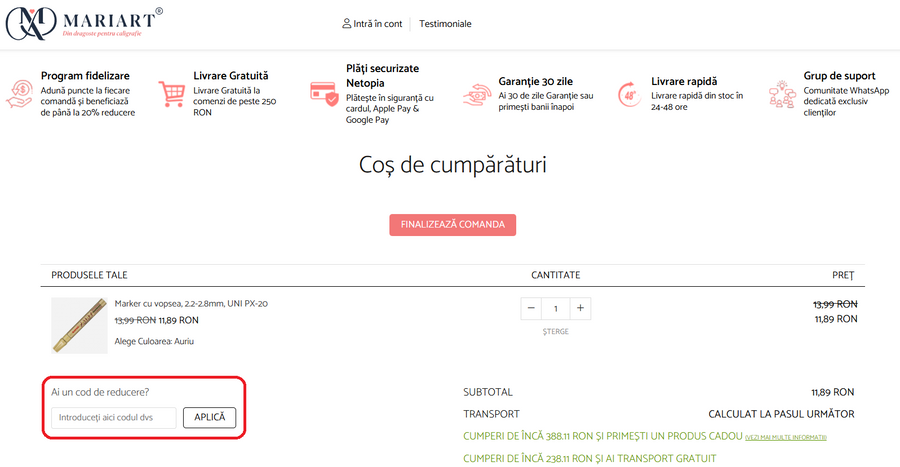This screenshot has height=467, width=900.
Task: Increase quantity with the plus button
Action: pos(580,308)
